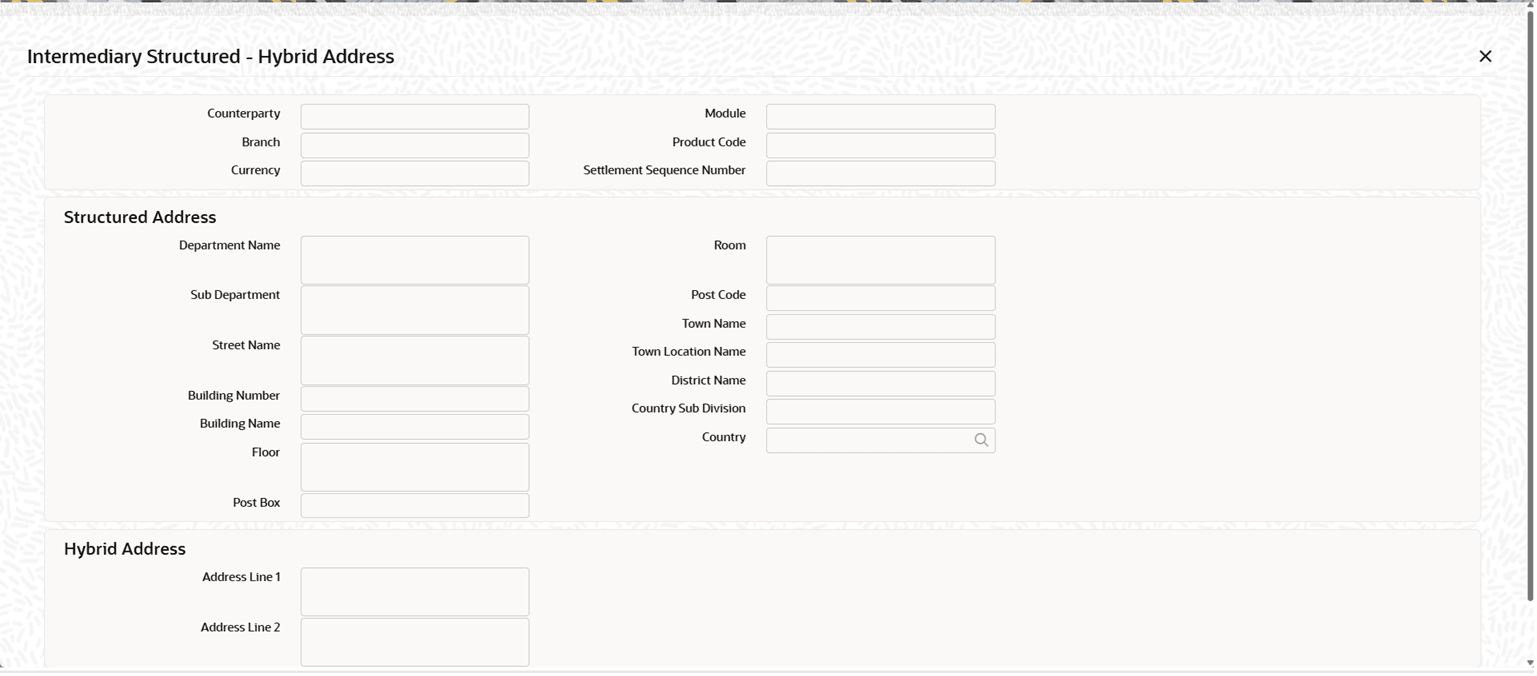Select the Town Location Name field
This screenshot has height=676, width=1537.
coord(880,354)
